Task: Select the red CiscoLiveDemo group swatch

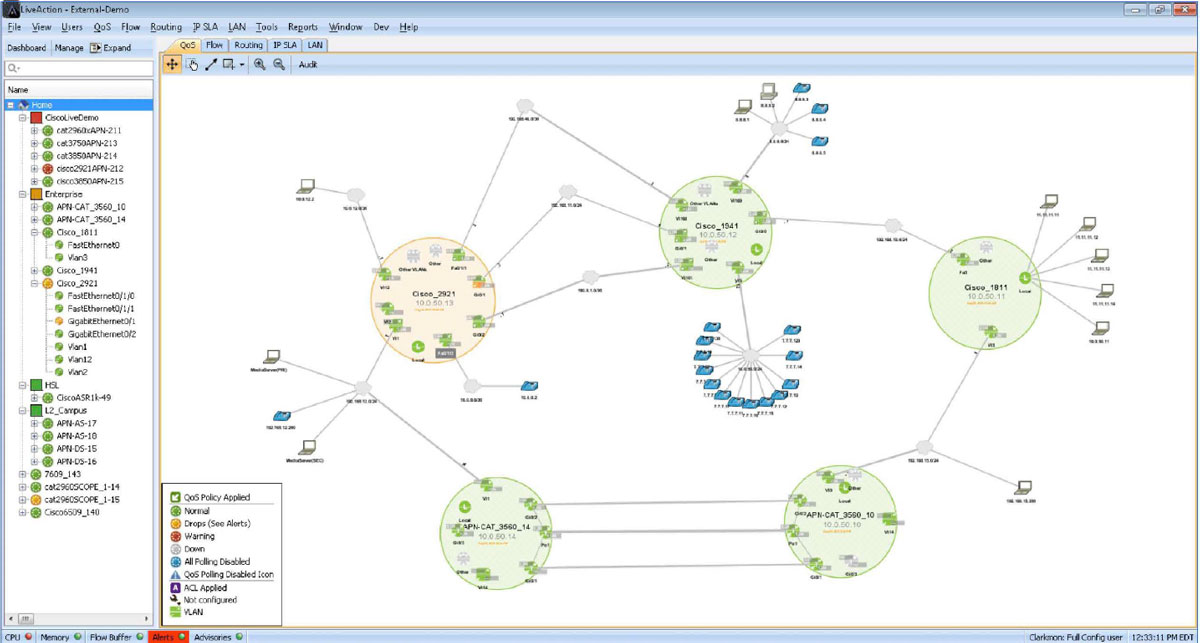Action: coord(37,117)
